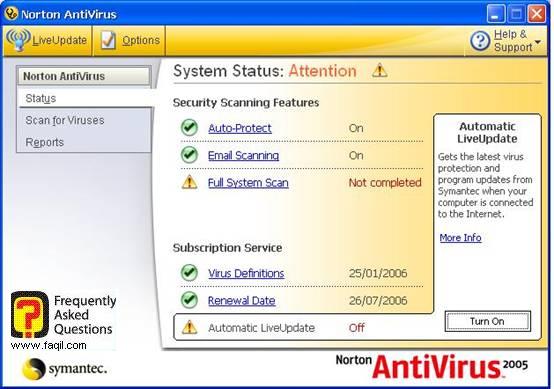Select Scan for Viruses in sidebar
Screen dimensions: 554x389
tap(65, 120)
